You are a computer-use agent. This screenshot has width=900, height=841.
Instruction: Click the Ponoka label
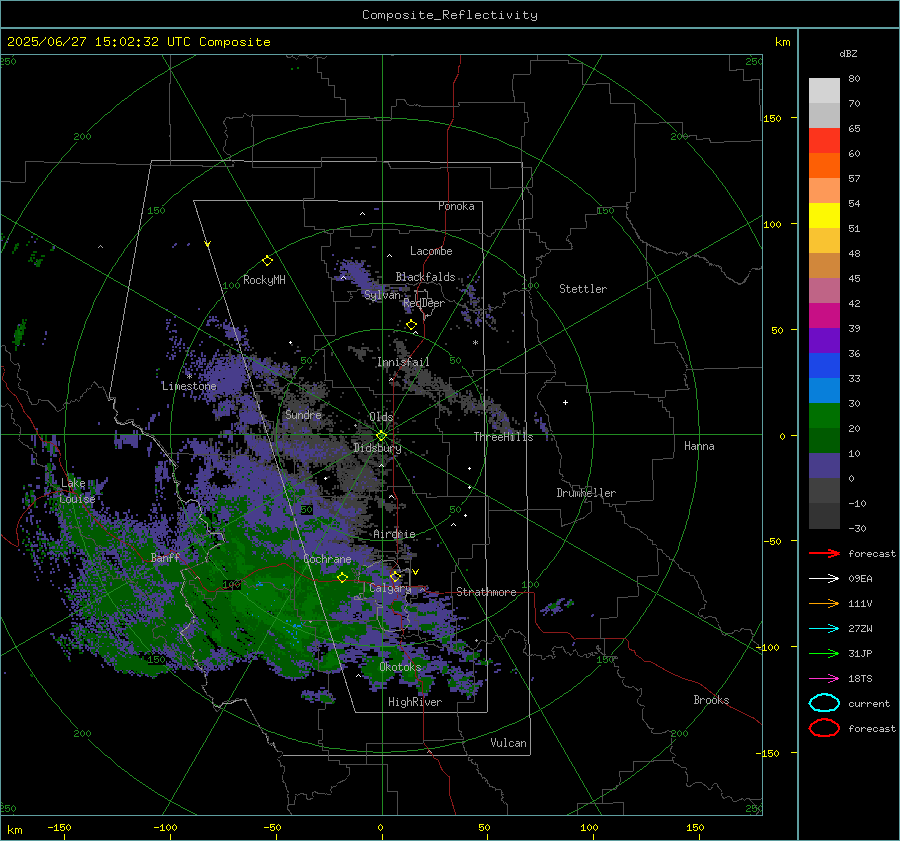point(456,206)
